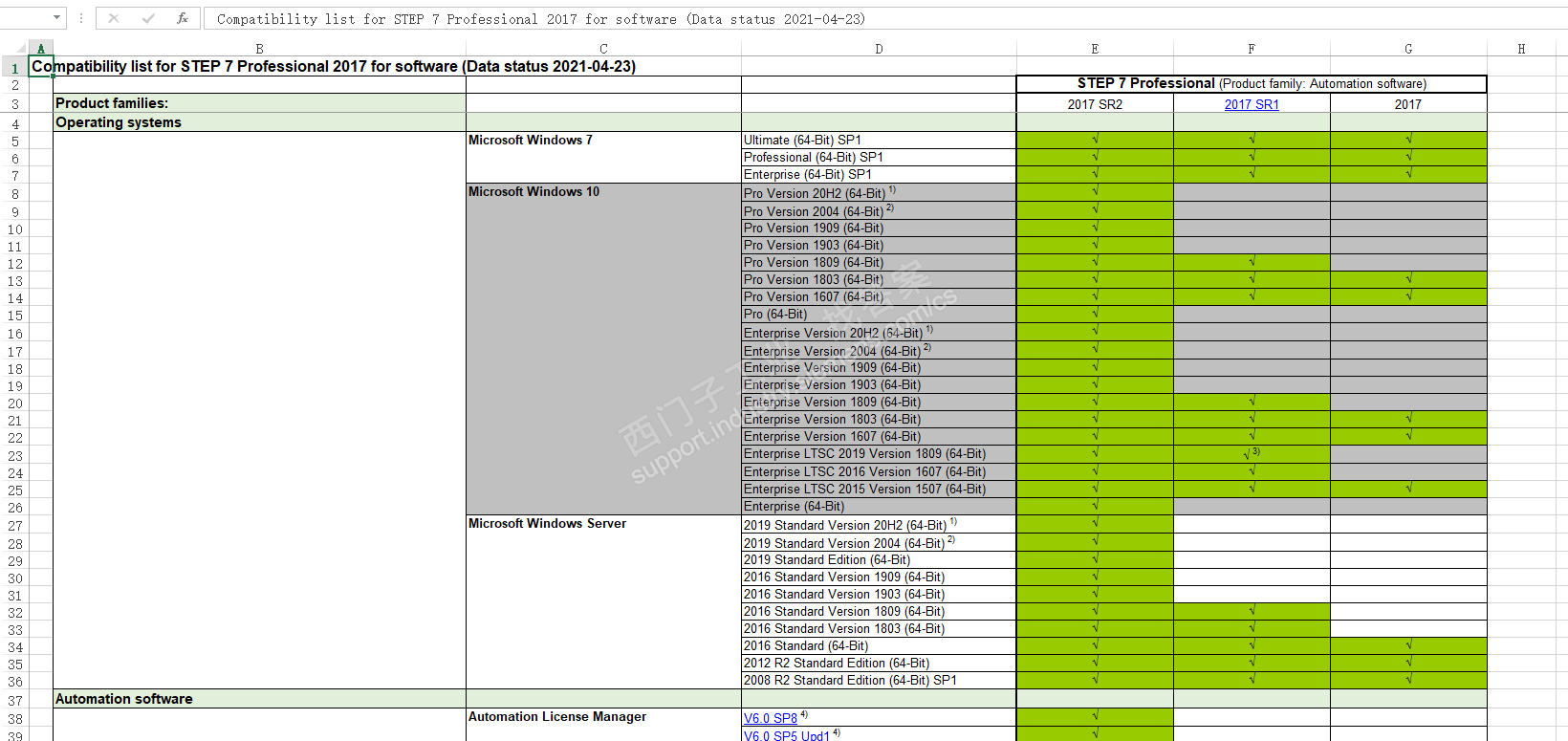
Task: Select the 'Operating systems' cell
Action: (259, 122)
